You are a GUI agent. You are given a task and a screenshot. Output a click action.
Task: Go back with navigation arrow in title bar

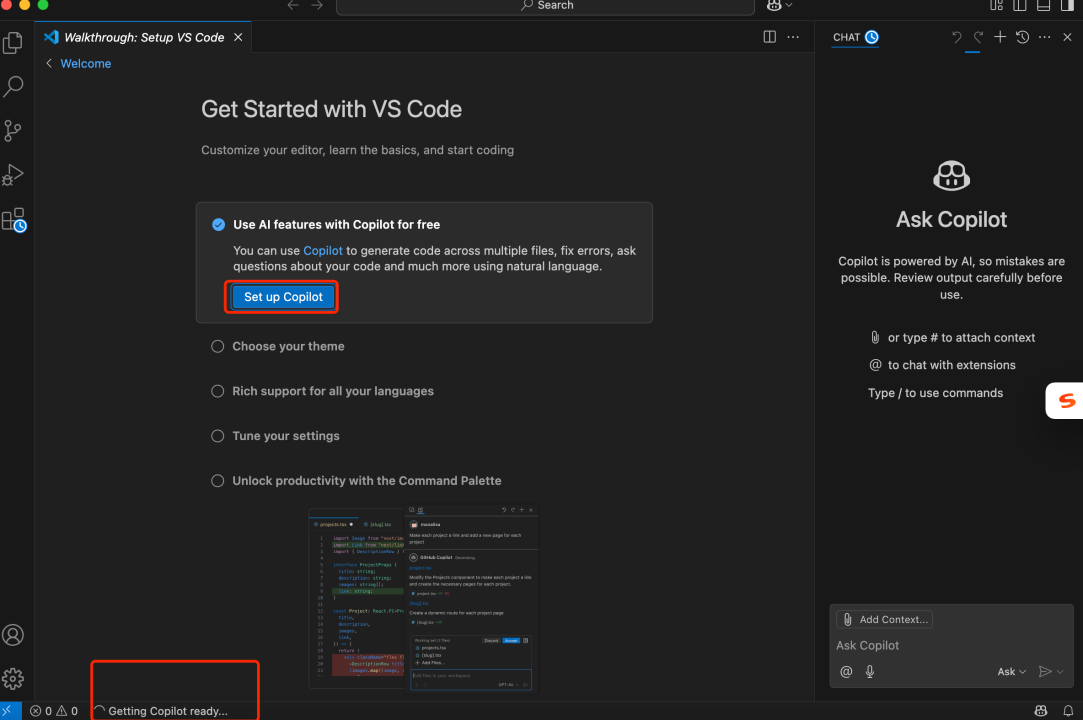(293, 6)
